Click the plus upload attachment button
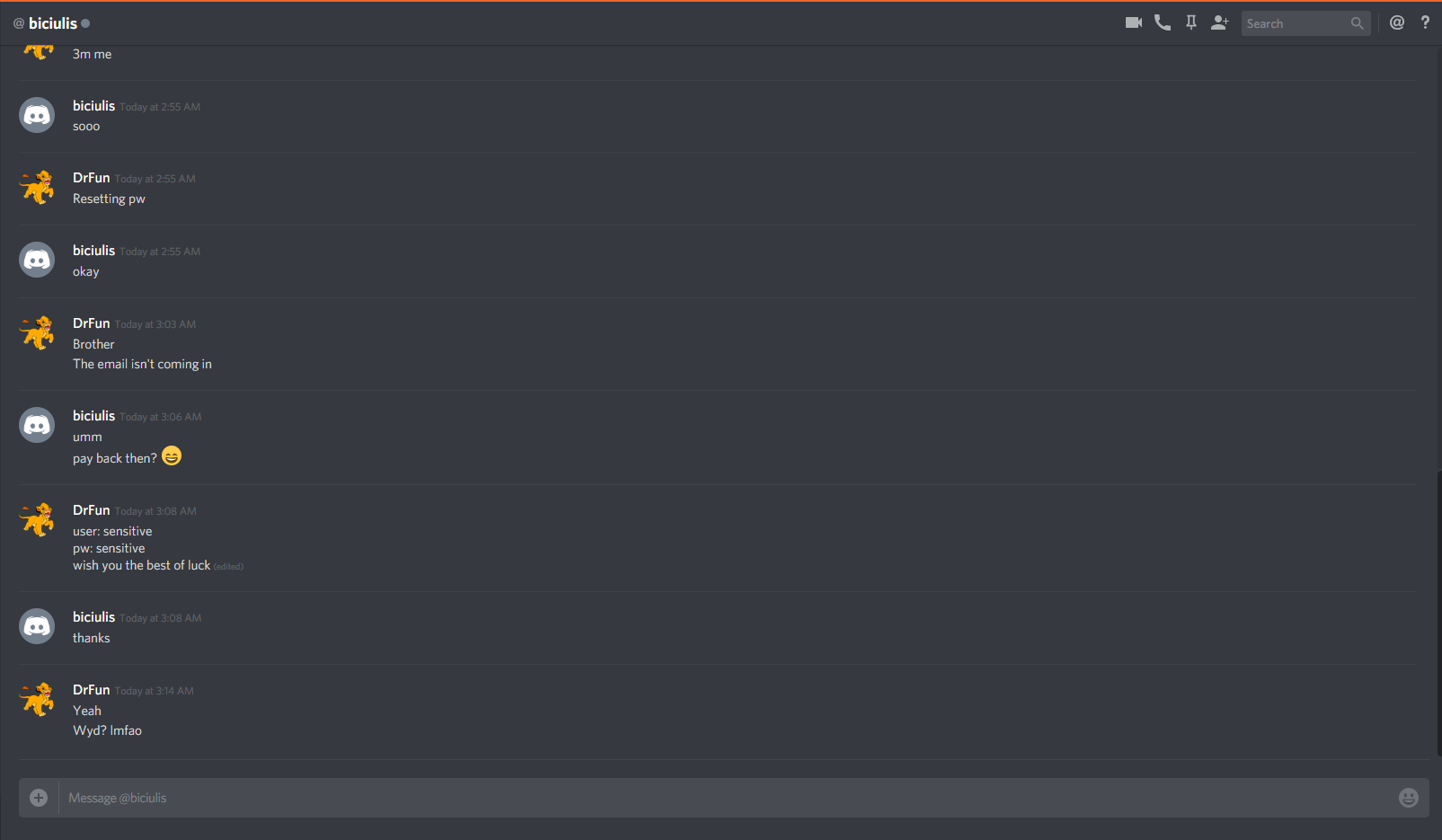This screenshot has height=840, width=1442. pos(39,798)
